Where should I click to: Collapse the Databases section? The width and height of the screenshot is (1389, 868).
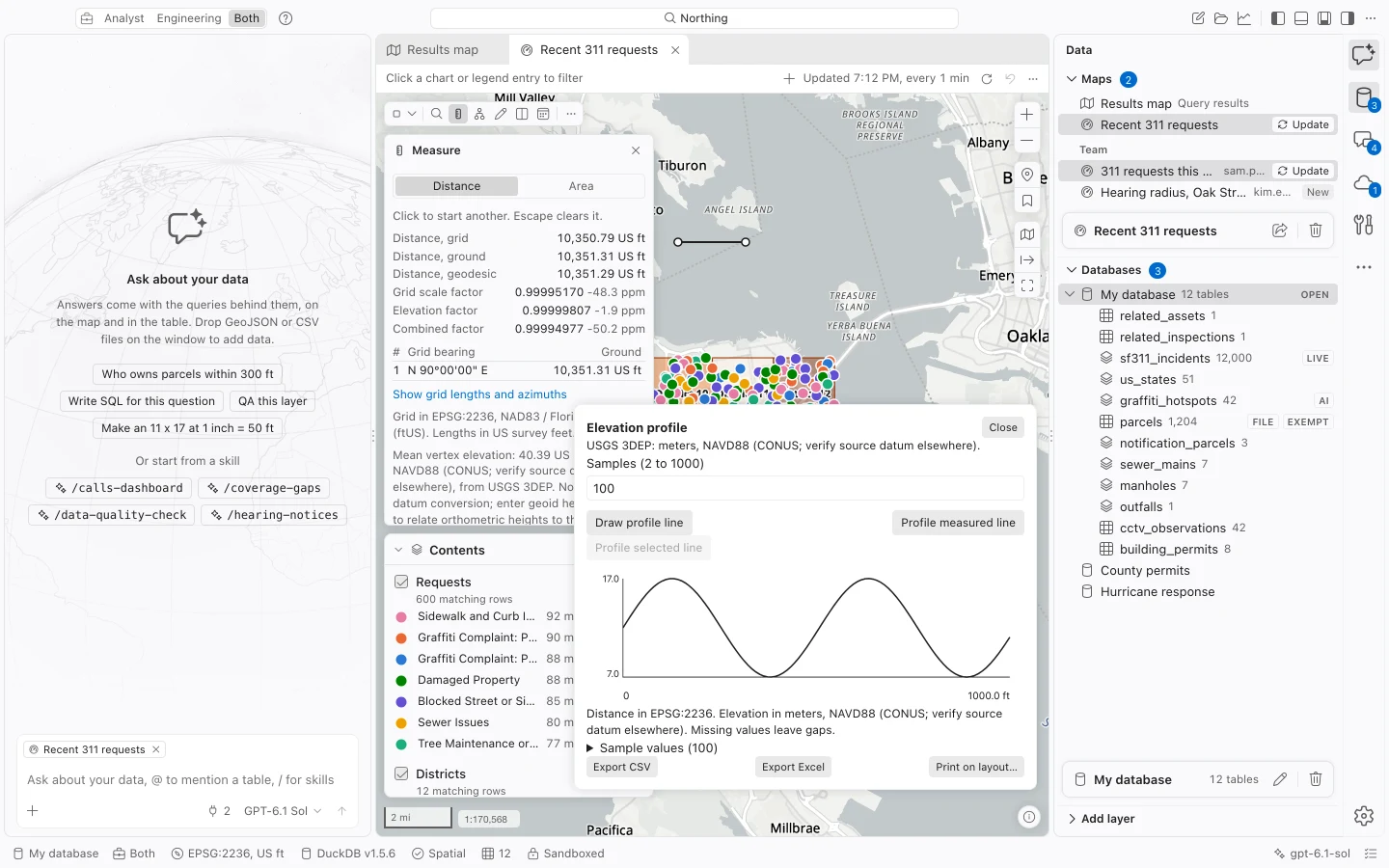point(1072,270)
